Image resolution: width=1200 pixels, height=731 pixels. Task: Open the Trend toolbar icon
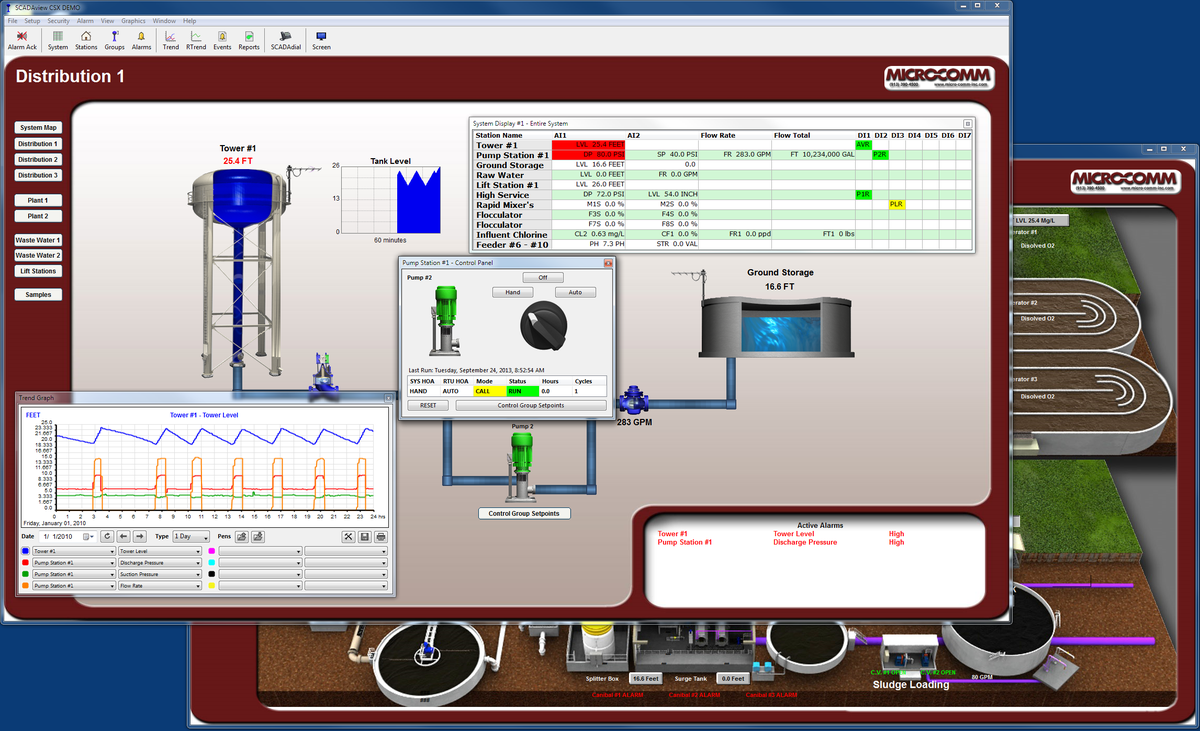coord(171,39)
